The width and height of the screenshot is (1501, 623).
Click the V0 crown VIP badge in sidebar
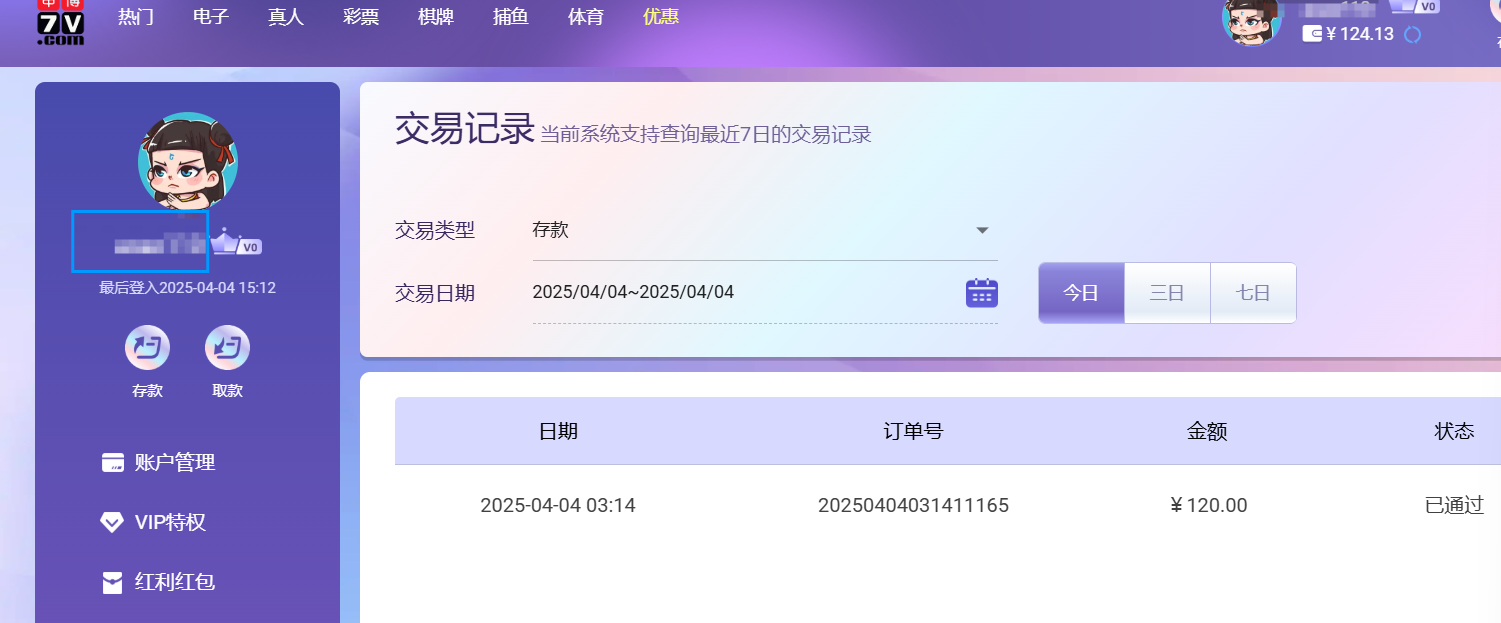point(237,243)
